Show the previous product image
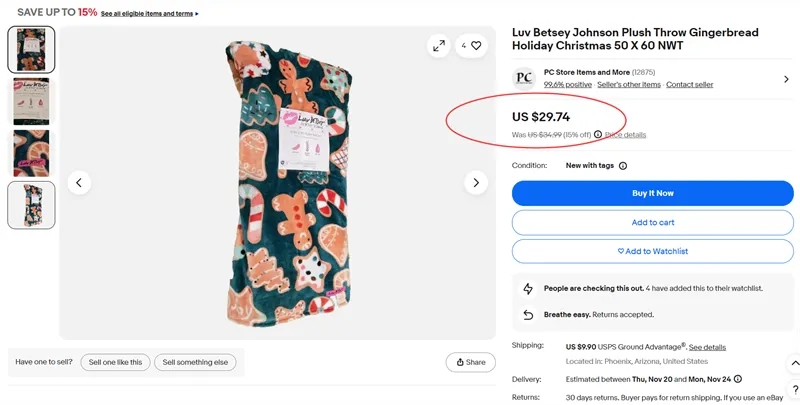This screenshot has height=405, width=800. point(79,183)
